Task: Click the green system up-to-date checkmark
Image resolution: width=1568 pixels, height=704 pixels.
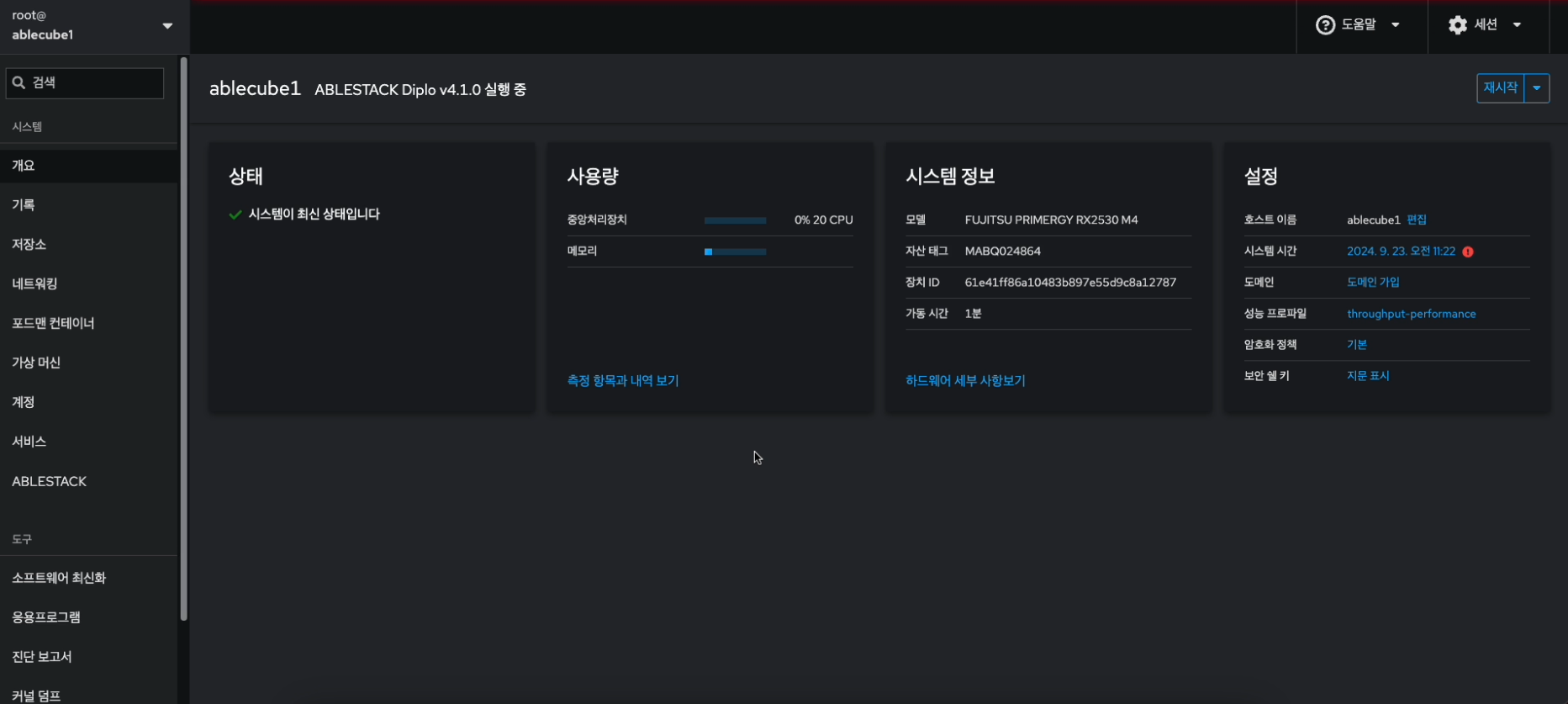Action: [235, 214]
